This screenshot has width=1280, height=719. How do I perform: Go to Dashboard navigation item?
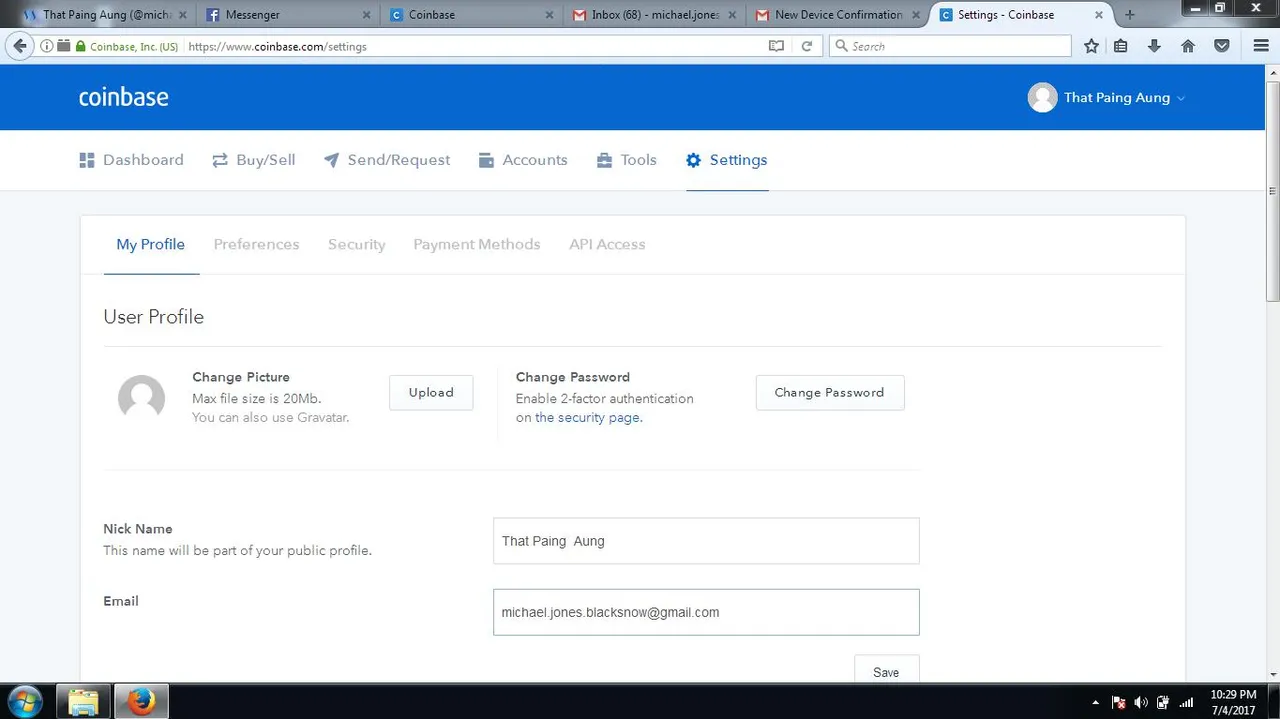click(x=132, y=160)
